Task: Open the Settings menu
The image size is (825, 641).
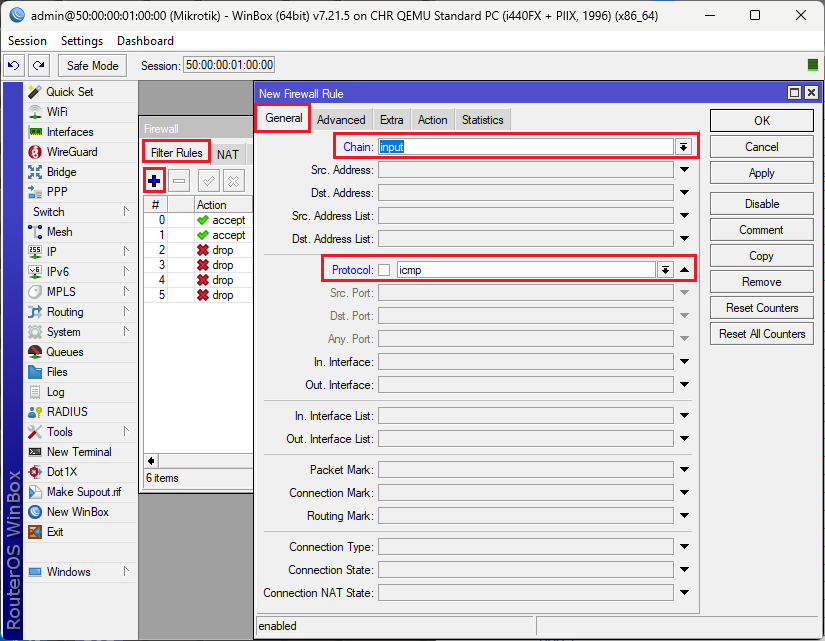Action: click(82, 41)
